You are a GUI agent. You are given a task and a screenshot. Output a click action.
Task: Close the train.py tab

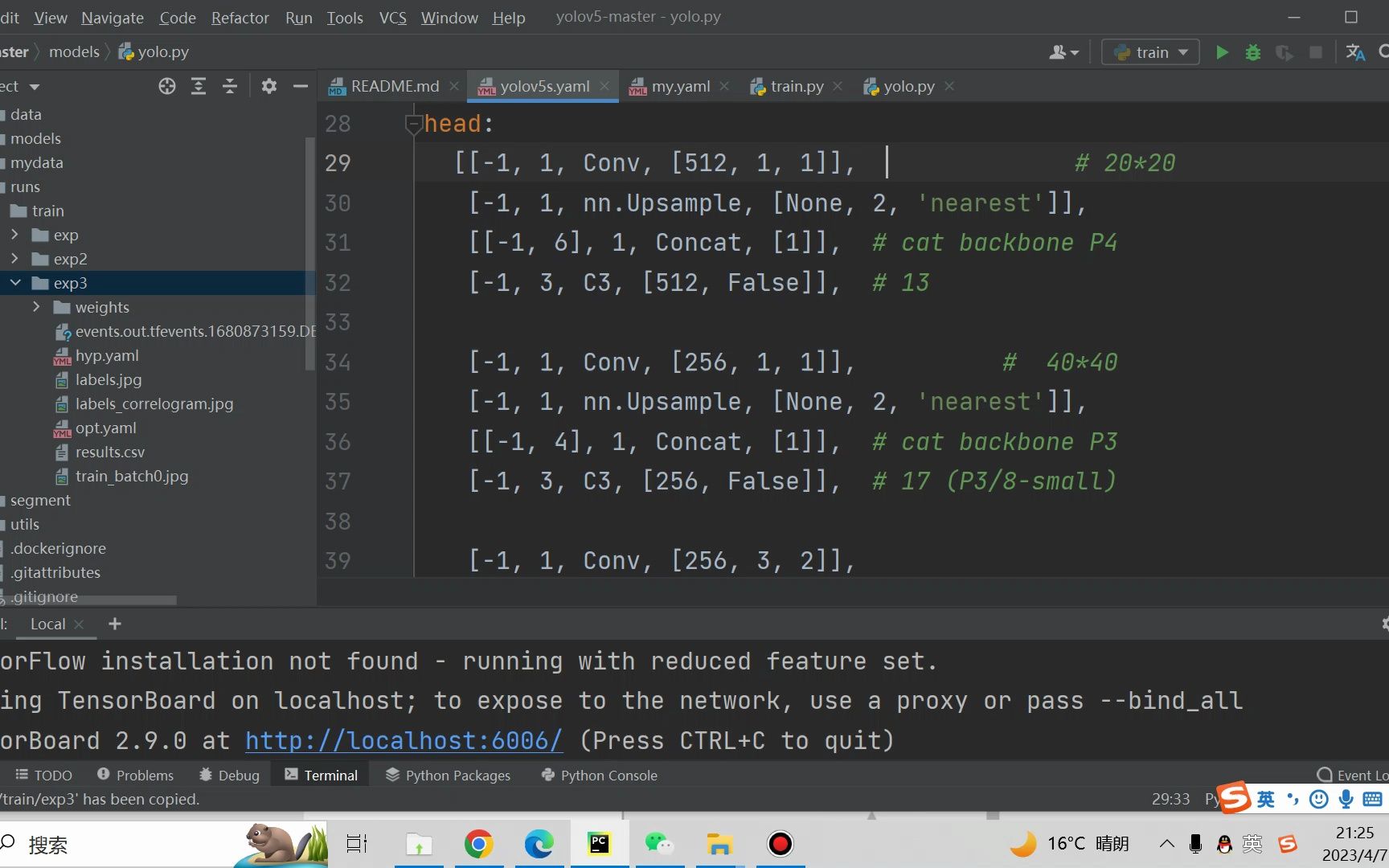838,86
